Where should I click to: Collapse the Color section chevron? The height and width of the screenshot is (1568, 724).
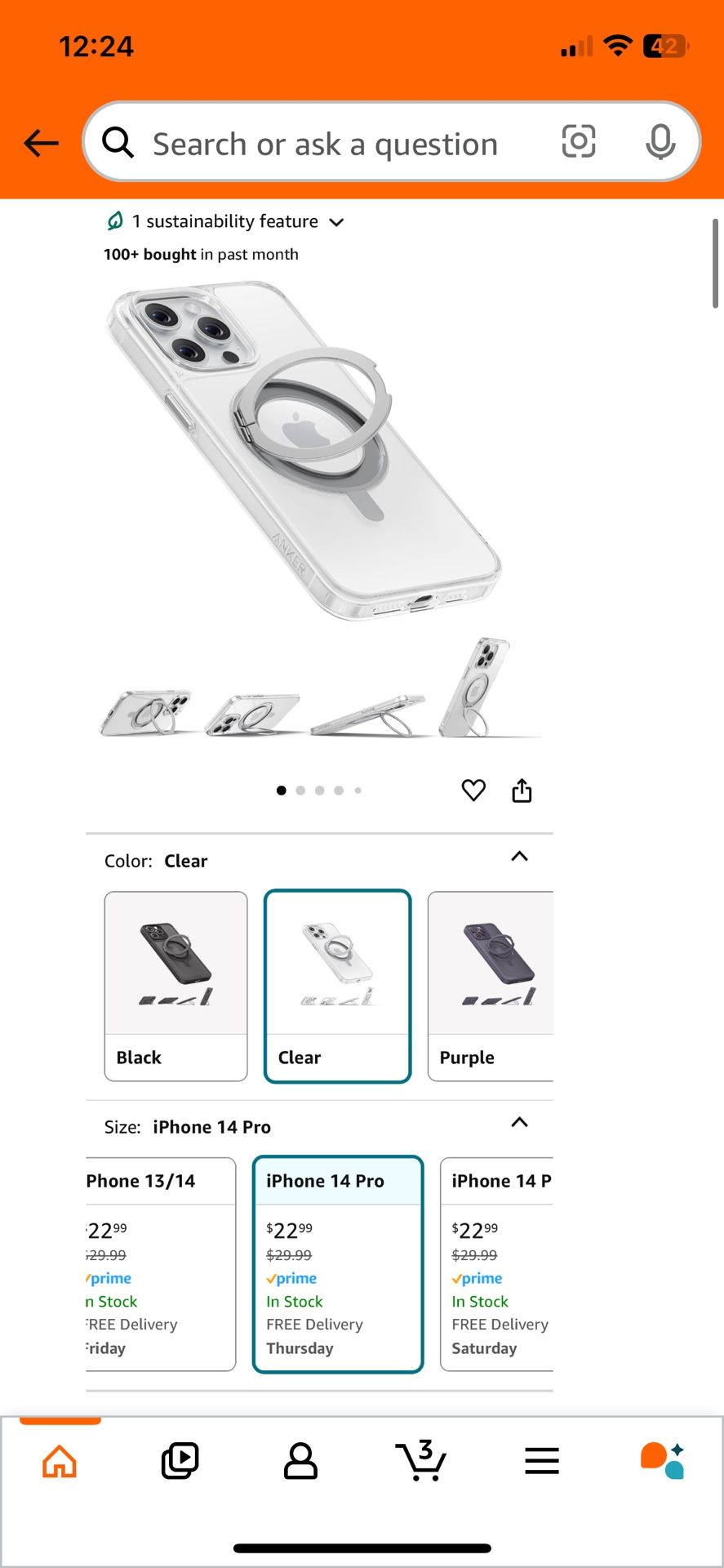point(519,856)
